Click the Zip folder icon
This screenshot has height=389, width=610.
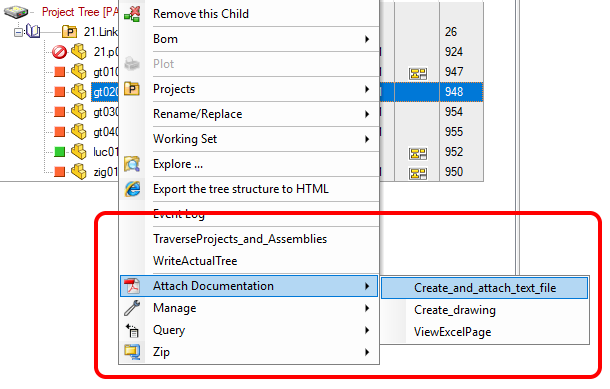132,352
